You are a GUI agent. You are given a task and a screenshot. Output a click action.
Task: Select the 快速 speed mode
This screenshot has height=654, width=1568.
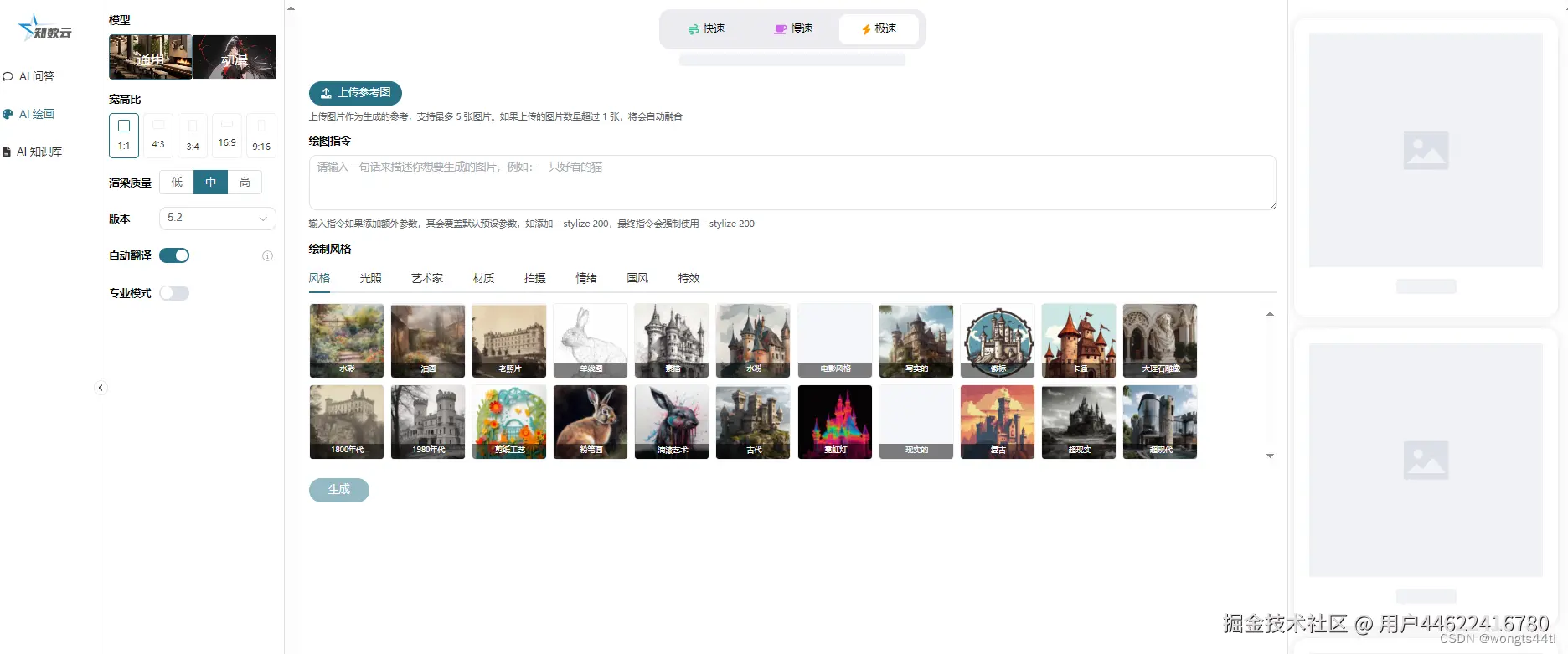tap(706, 29)
